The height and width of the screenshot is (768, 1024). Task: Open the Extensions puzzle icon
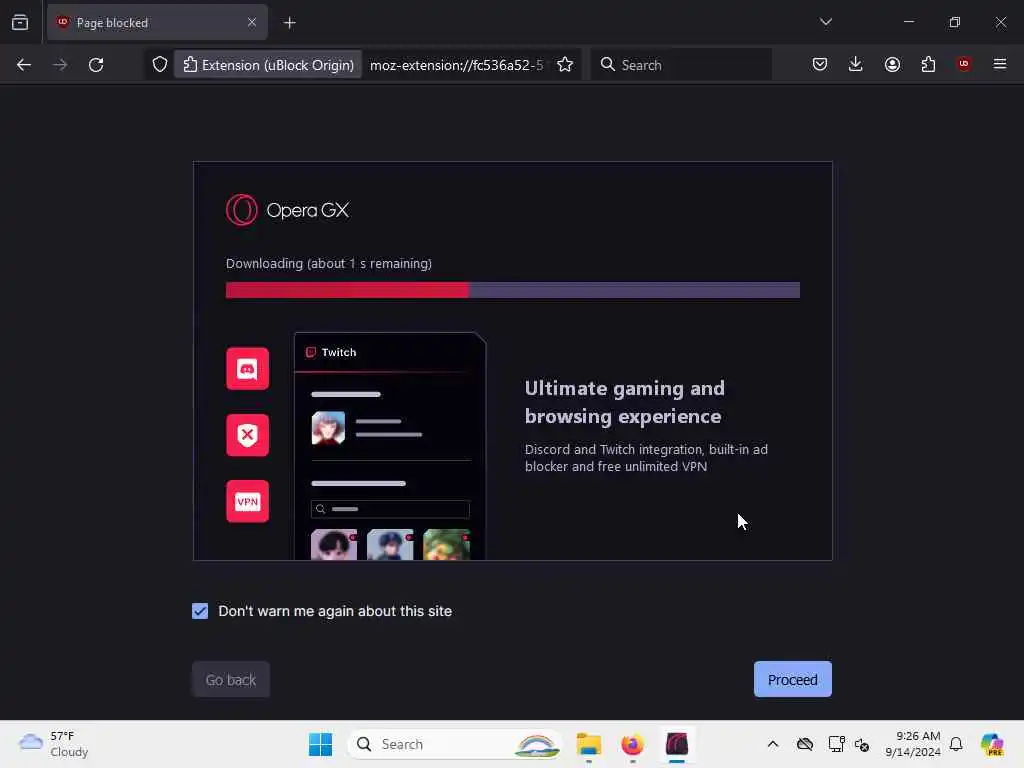coord(928,64)
